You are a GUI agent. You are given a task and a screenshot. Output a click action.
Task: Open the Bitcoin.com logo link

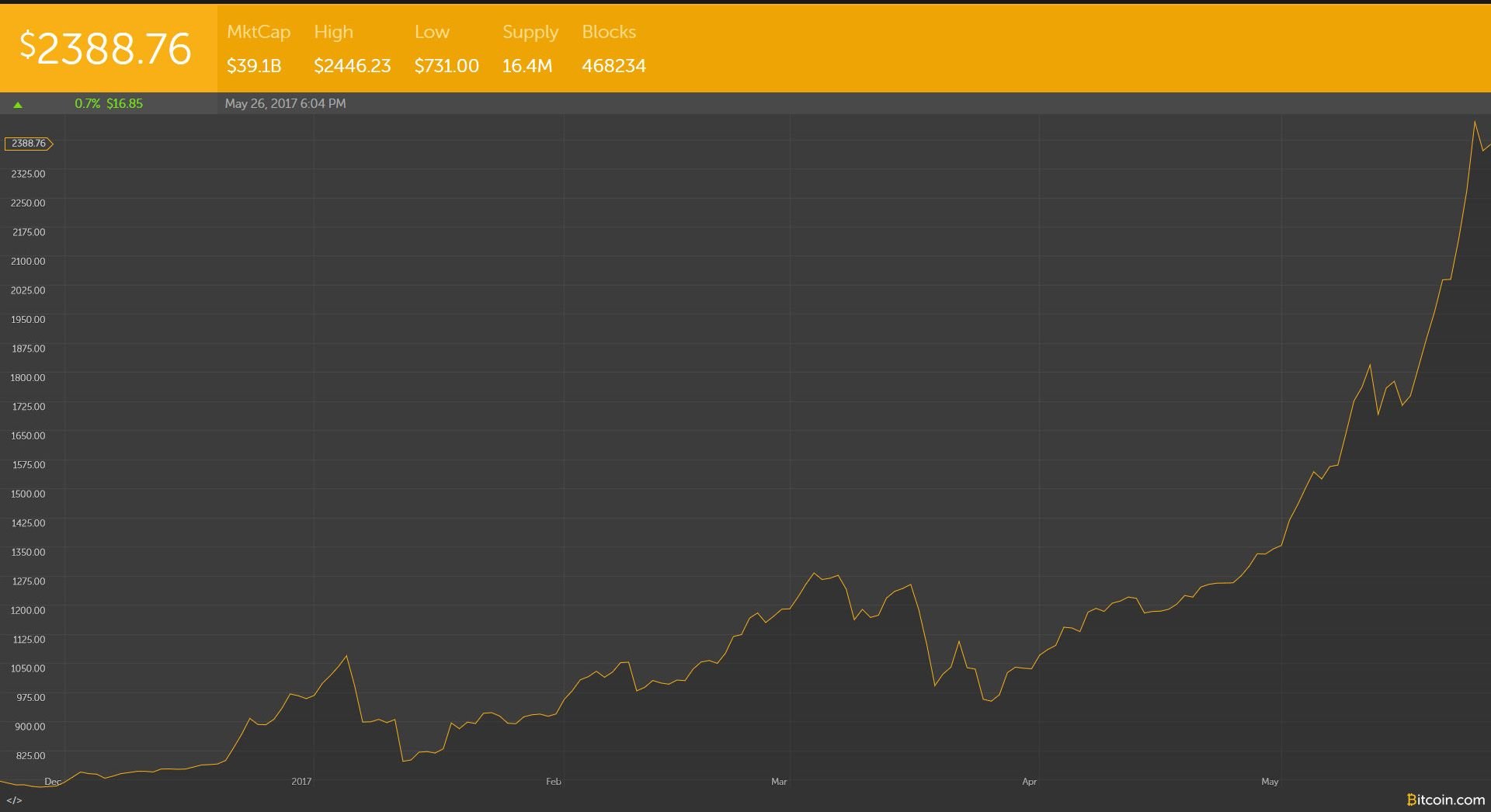tap(1445, 800)
